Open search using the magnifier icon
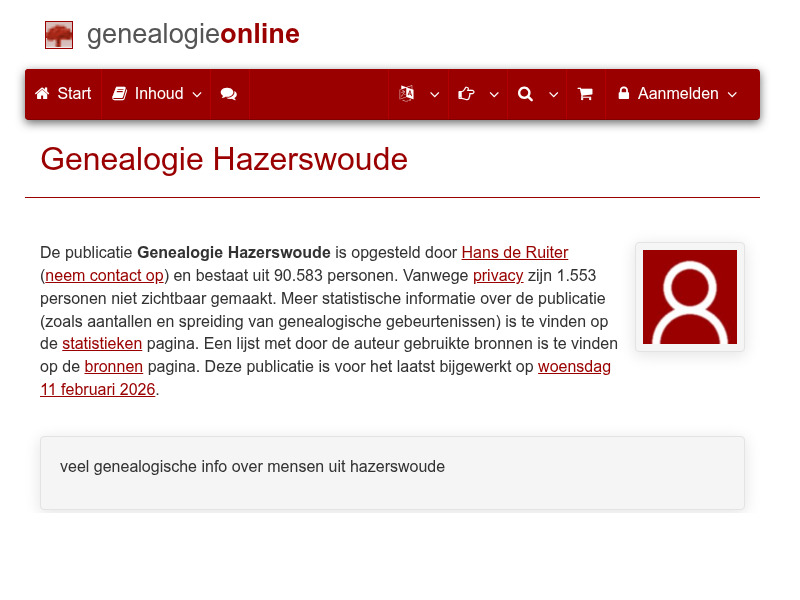Image resolution: width=800 pixels, height=600 pixels. (x=525, y=94)
